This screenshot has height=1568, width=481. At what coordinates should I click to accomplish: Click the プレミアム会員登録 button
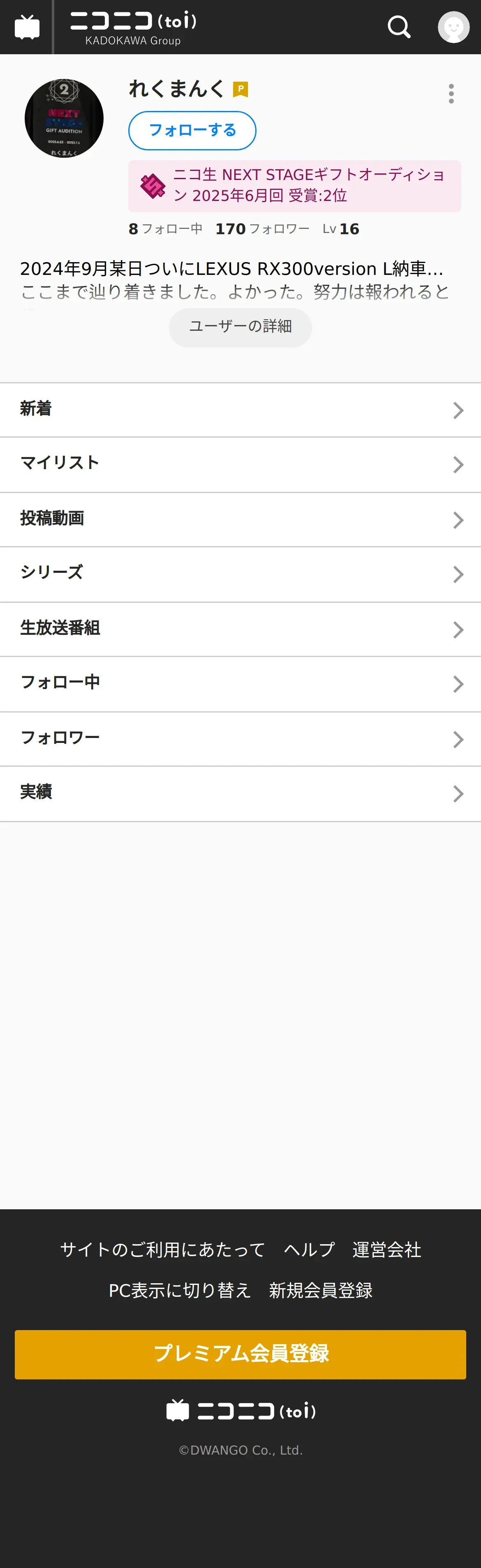pyautogui.click(x=240, y=1354)
